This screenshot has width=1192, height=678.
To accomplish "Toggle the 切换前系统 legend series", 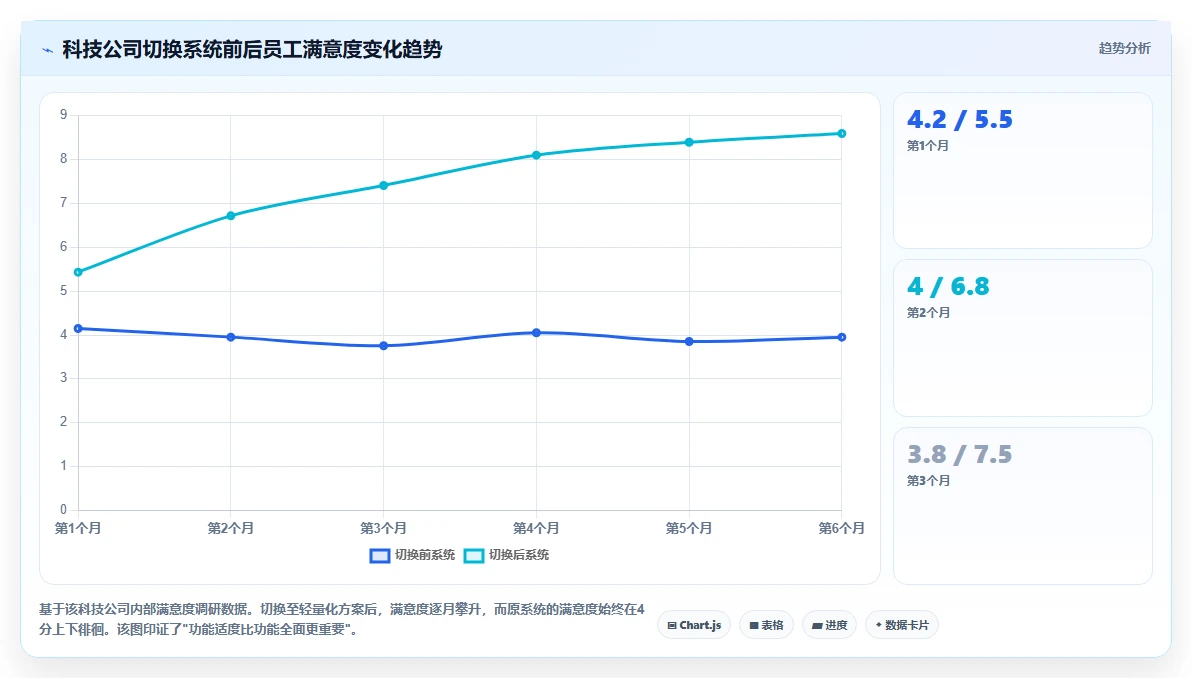I will click(x=412, y=555).
